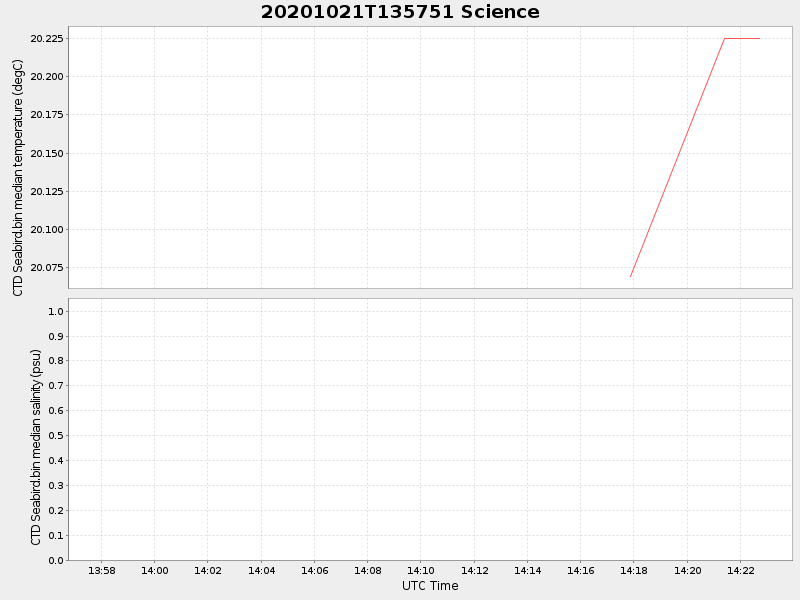Image resolution: width=800 pixels, height=600 pixels.
Task: Click the salinity tick value 0.9
Action: [56, 336]
